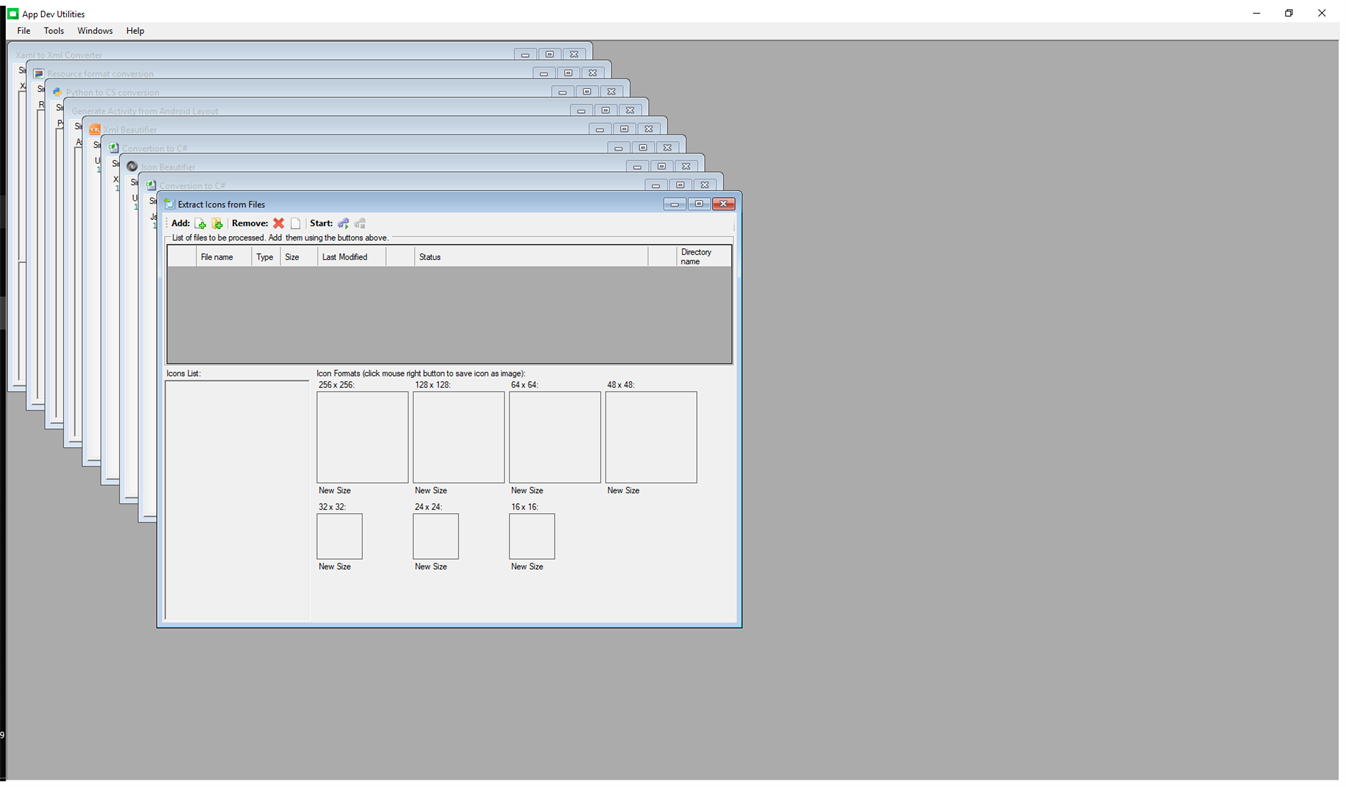The height and width of the screenshot is (787, 1346).
Task: Click the 24 x 24 icon preview box
Action: (x=435, y=536)
